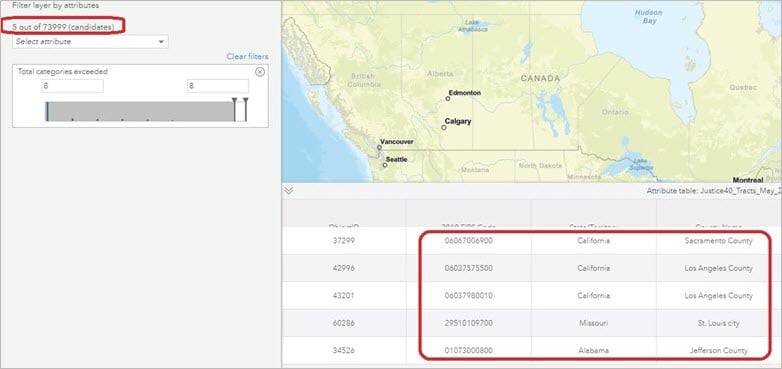Select the Missouri state cell
Screen dimensions: 782x369
click(x=593, y=323)
